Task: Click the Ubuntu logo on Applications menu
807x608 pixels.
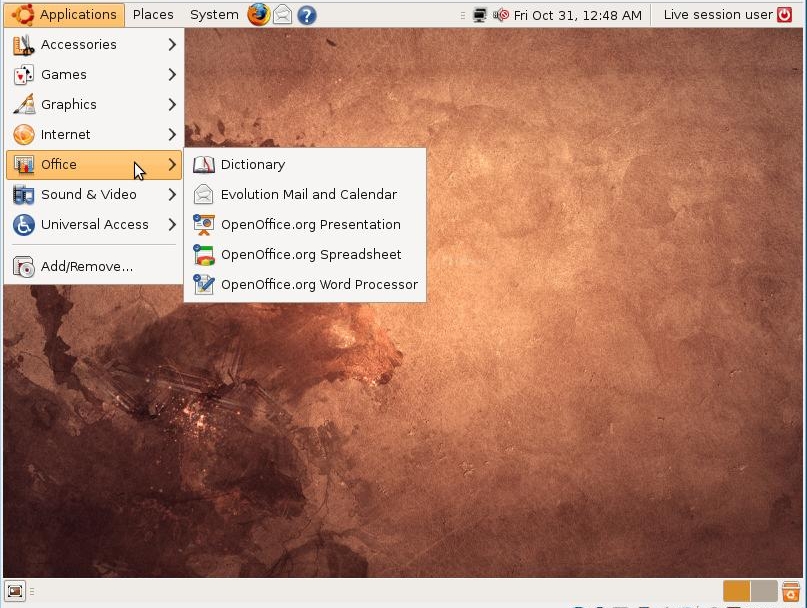Action: pos(23,14)
